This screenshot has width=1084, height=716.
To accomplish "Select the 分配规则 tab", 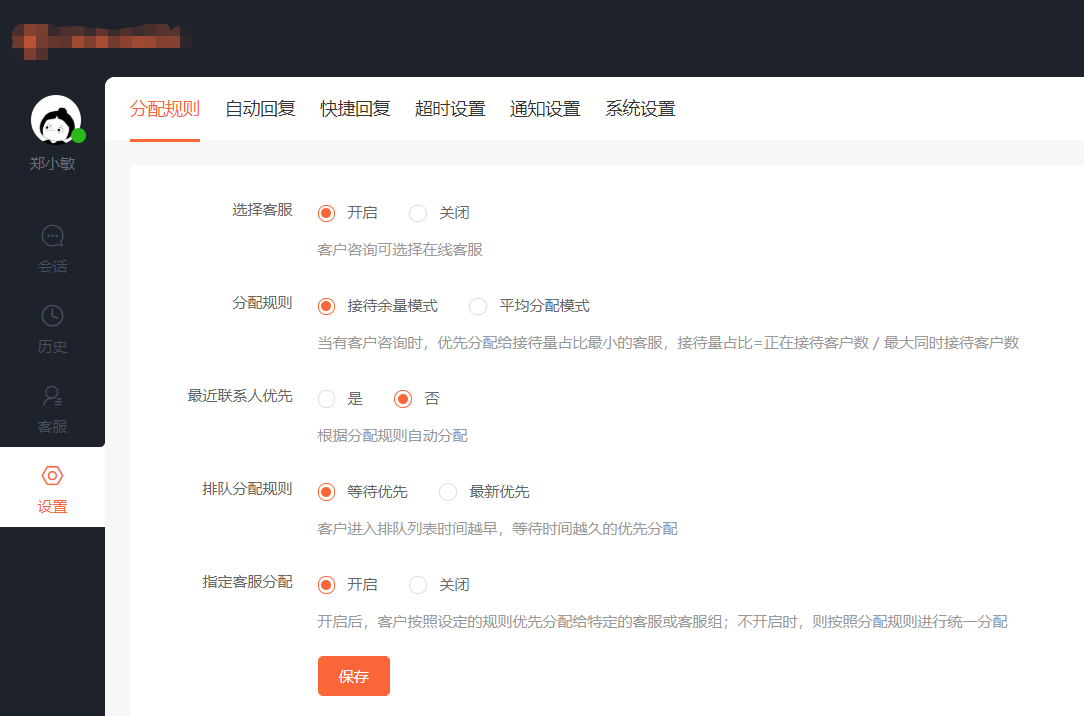I will coord(165,109).
